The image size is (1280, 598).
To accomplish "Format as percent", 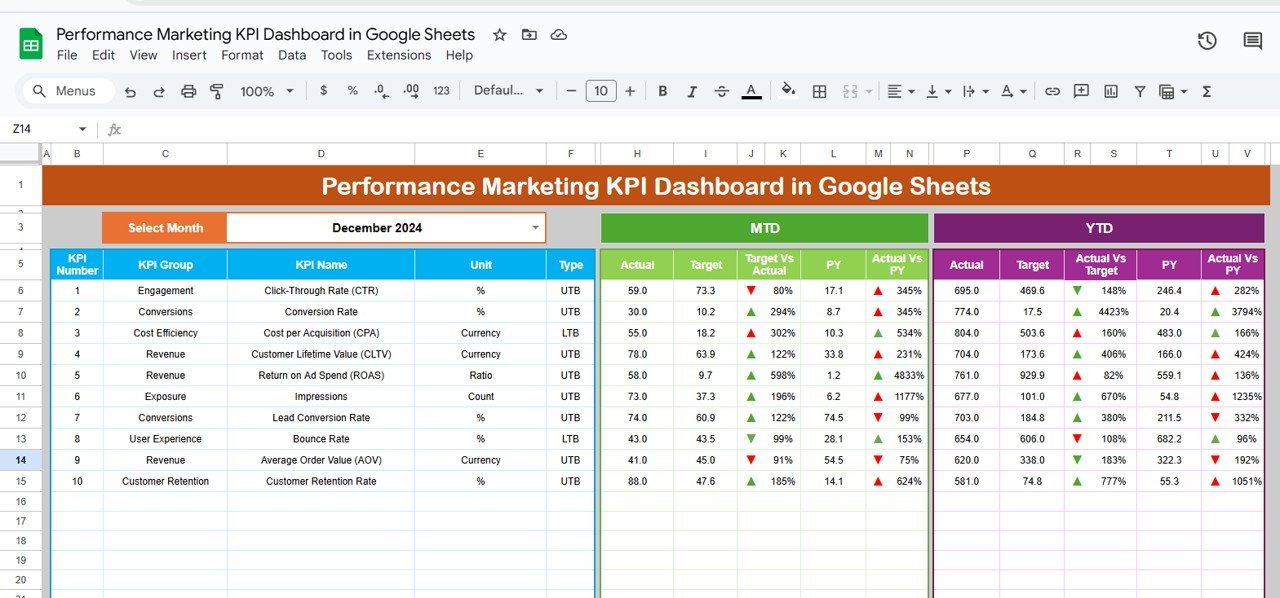I will click(352, 91).
